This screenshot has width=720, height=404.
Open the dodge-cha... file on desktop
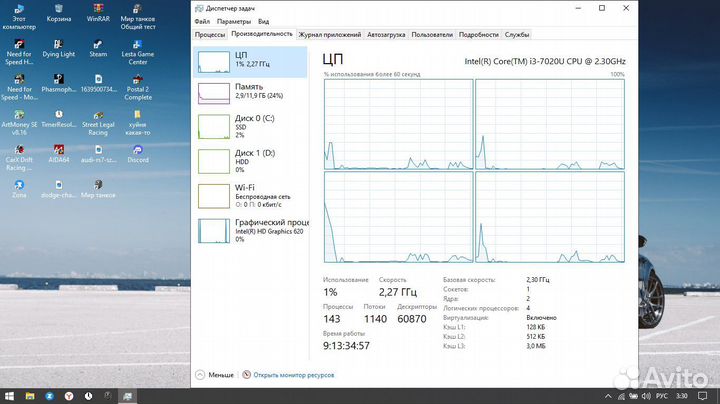click(59, 190)
